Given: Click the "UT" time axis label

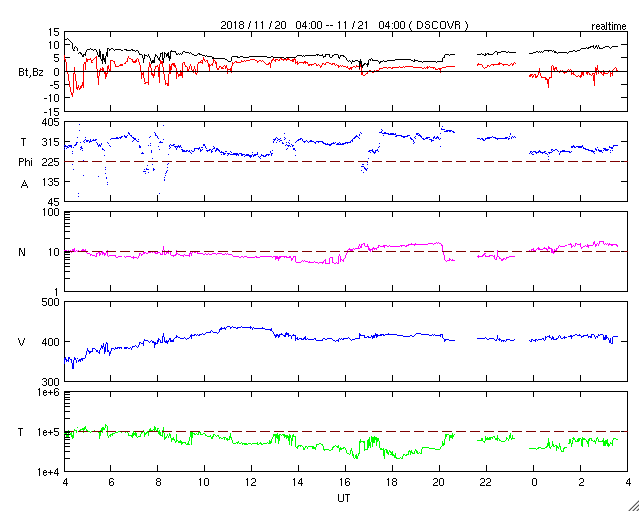Looking at the screenshot, I should pos(344,498).
